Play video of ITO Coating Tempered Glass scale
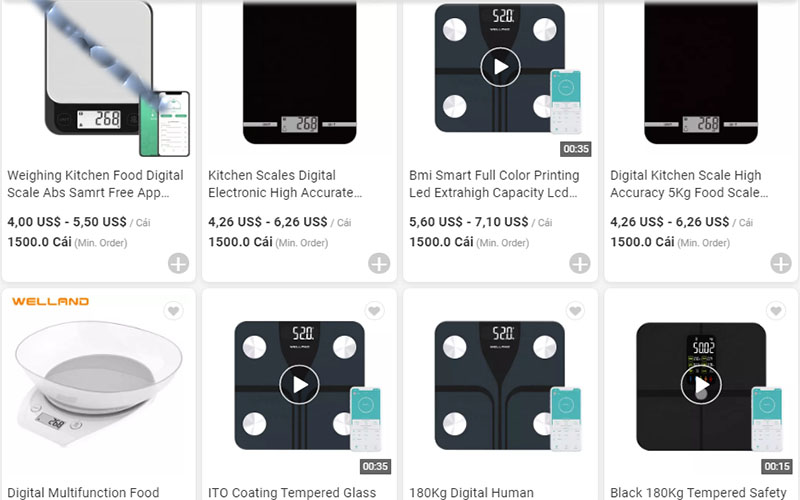The image size is (800, 500). (x=299, y=385)
